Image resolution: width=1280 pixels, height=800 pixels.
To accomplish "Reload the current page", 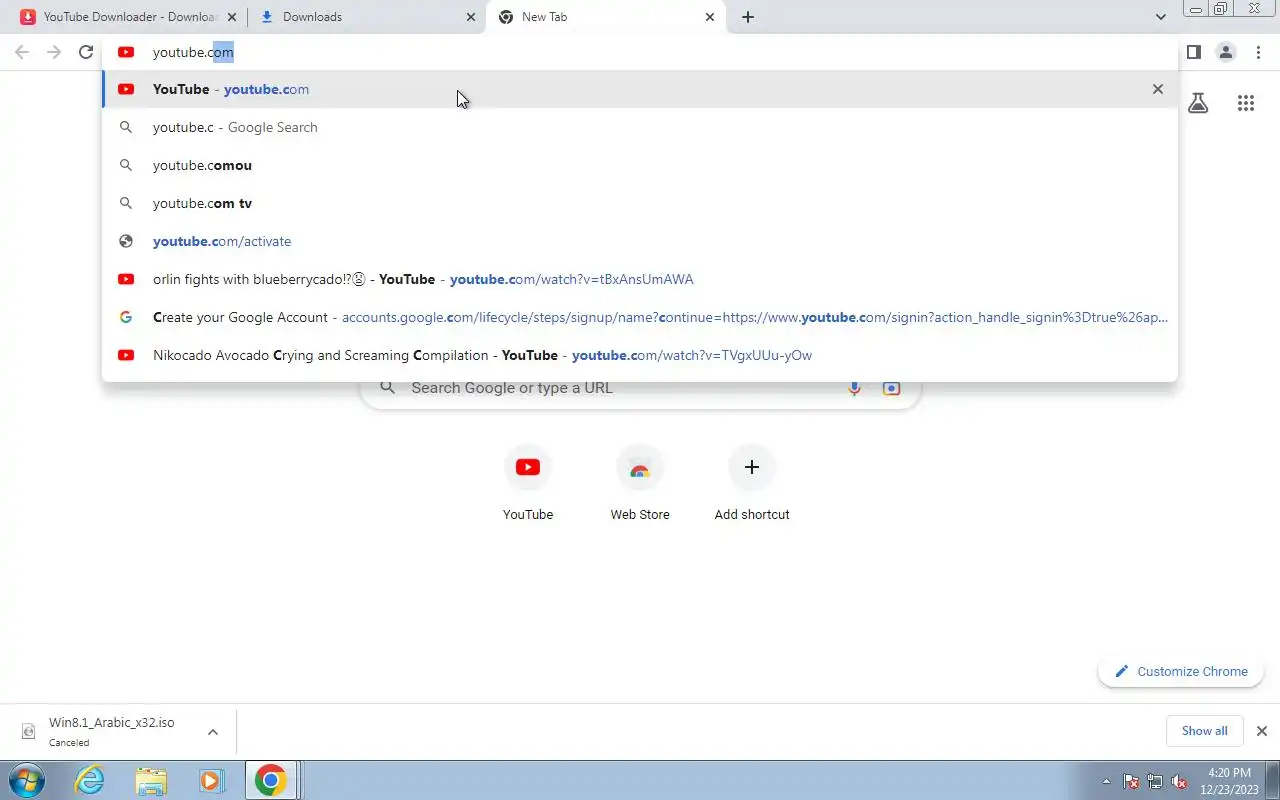I will [x=86, y=52].
